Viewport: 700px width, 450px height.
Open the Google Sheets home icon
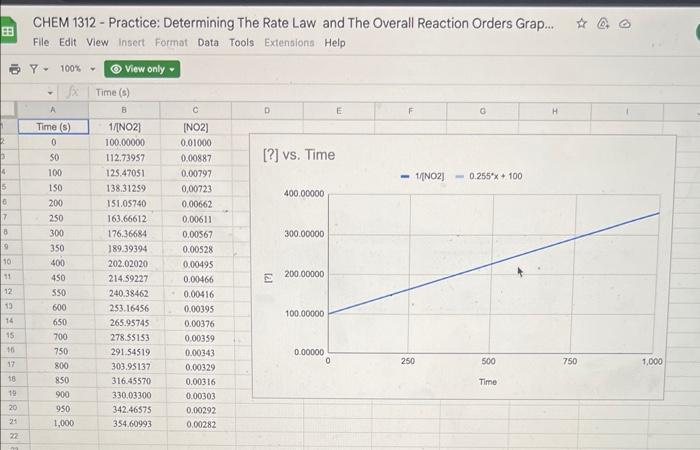point(8,30)
